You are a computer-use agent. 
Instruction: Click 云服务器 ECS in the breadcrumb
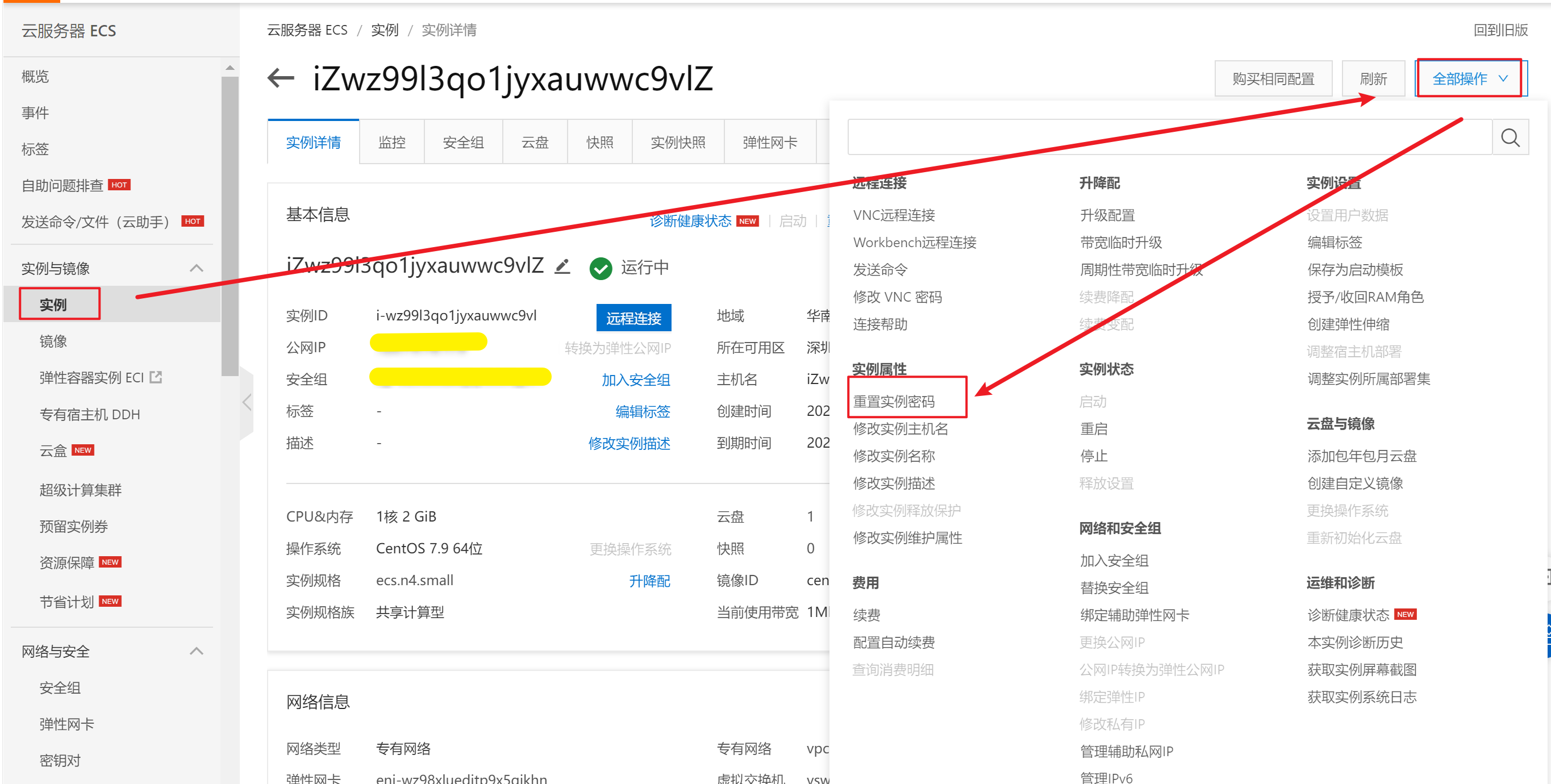click(307, 30)
